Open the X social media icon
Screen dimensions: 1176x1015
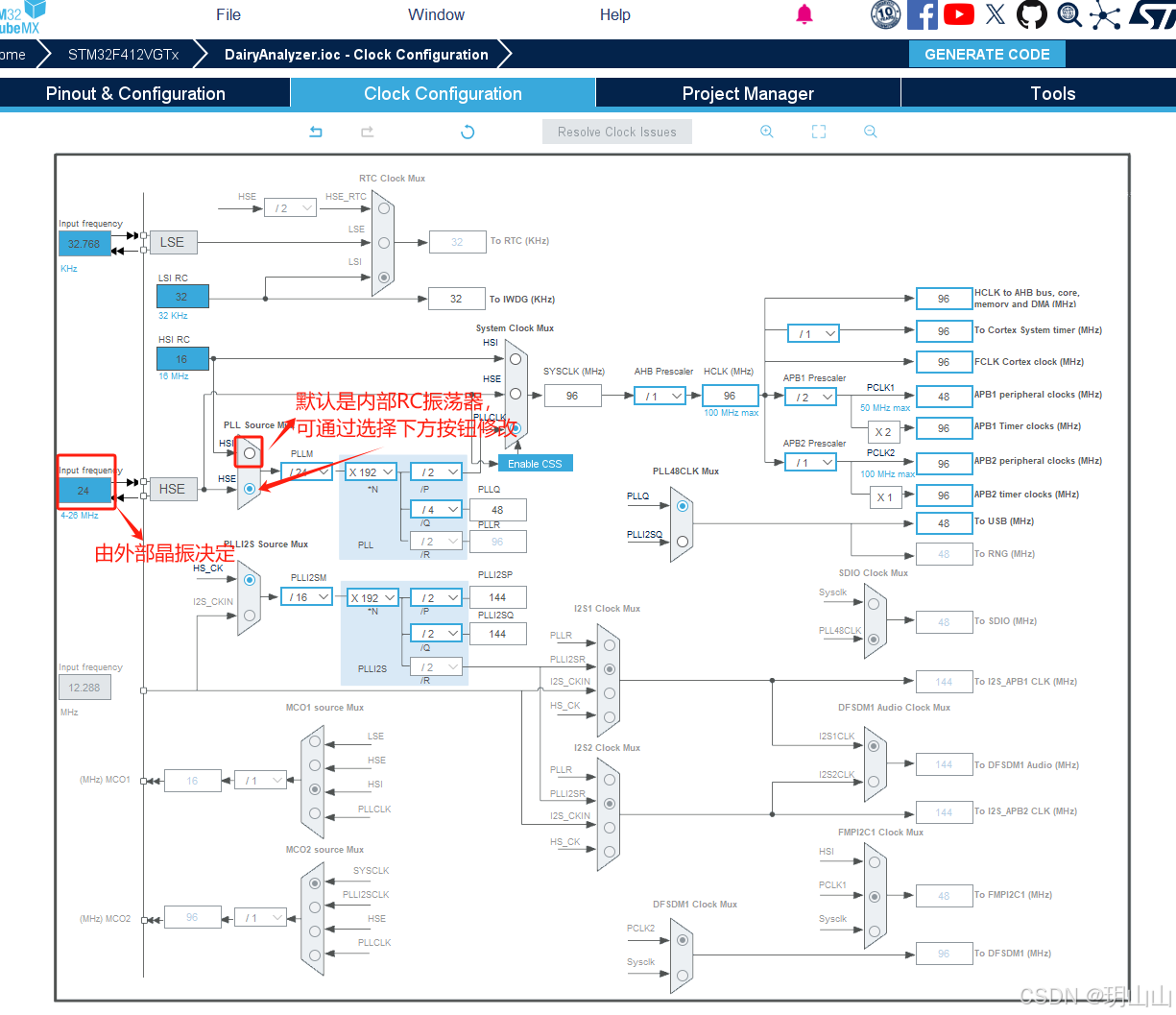(996, 14)
